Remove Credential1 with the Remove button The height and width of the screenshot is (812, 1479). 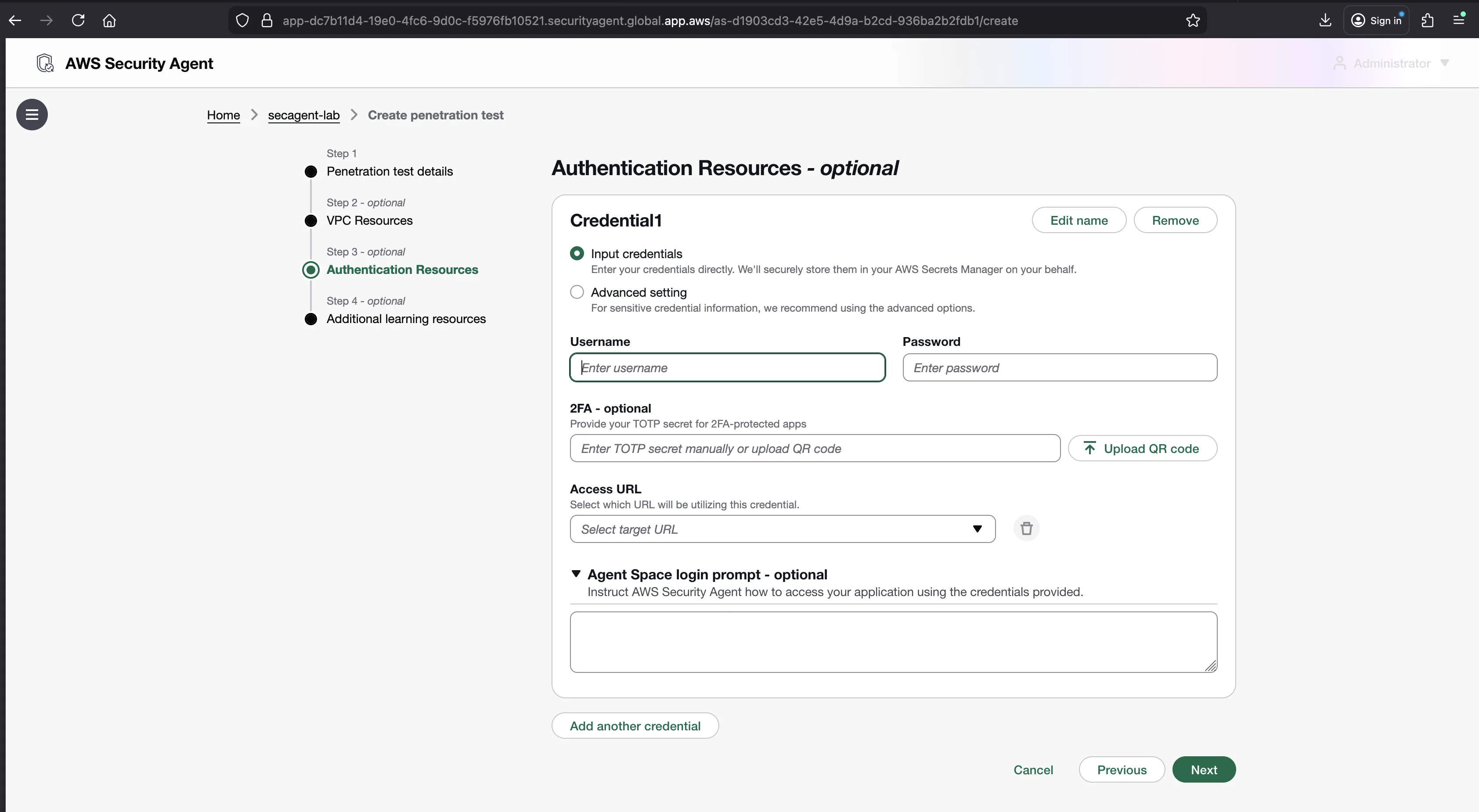click(x=1175, y=220)
